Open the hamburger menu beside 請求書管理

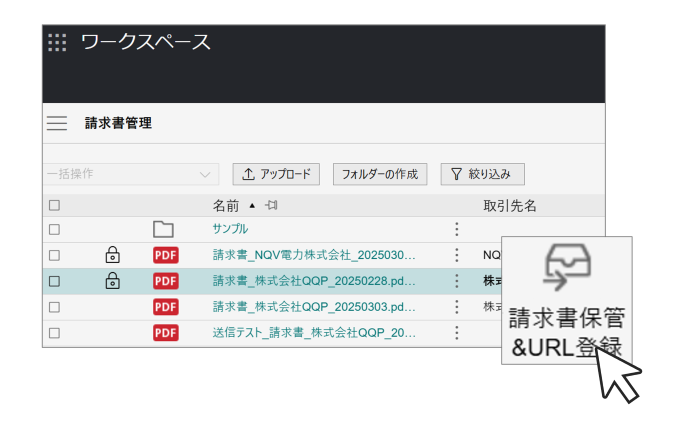coord(57,123)
